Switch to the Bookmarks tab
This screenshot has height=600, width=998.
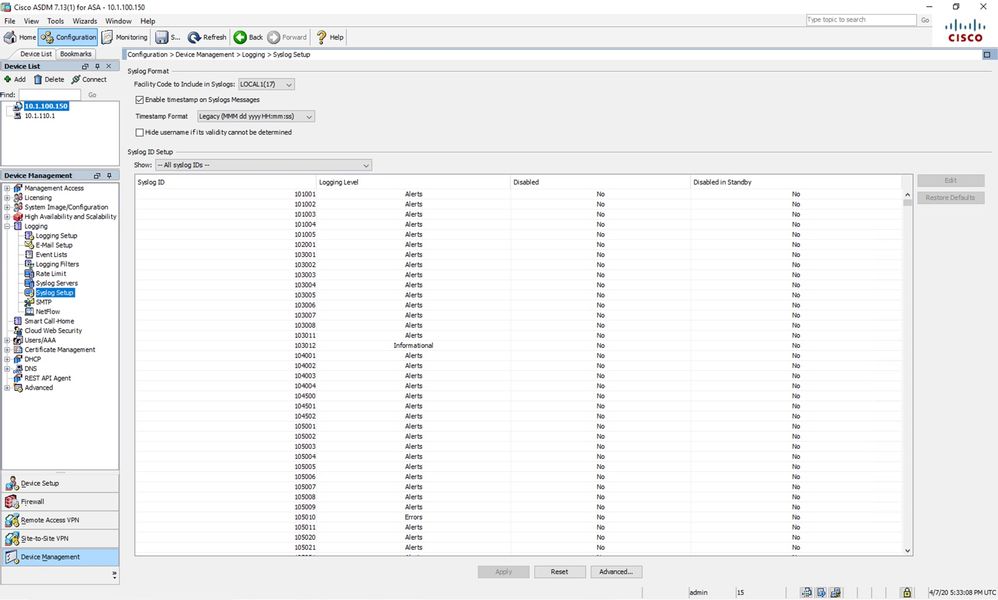pos(76,54)
